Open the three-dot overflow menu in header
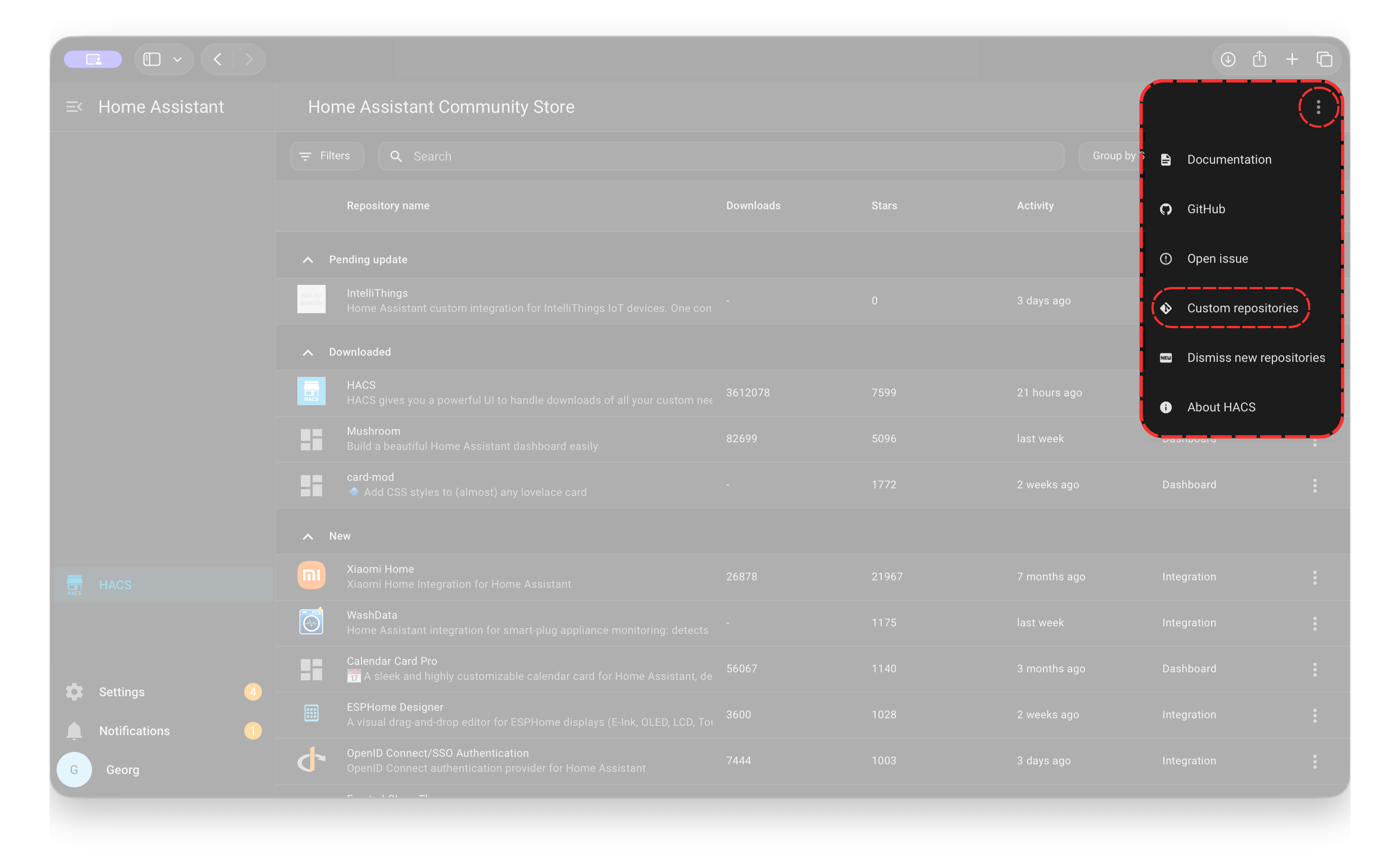Image resolution: width=1400 pixels, height=866 pixels. [x=1318, y=107]
